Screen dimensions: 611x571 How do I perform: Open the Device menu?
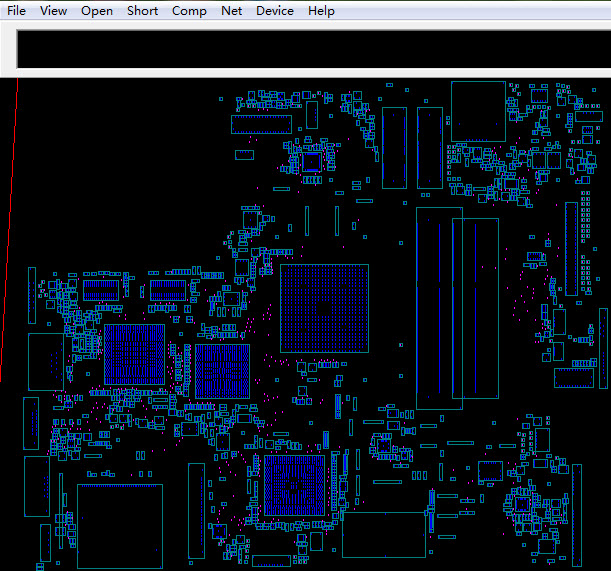pyautogui.click(x=275, y=11)
